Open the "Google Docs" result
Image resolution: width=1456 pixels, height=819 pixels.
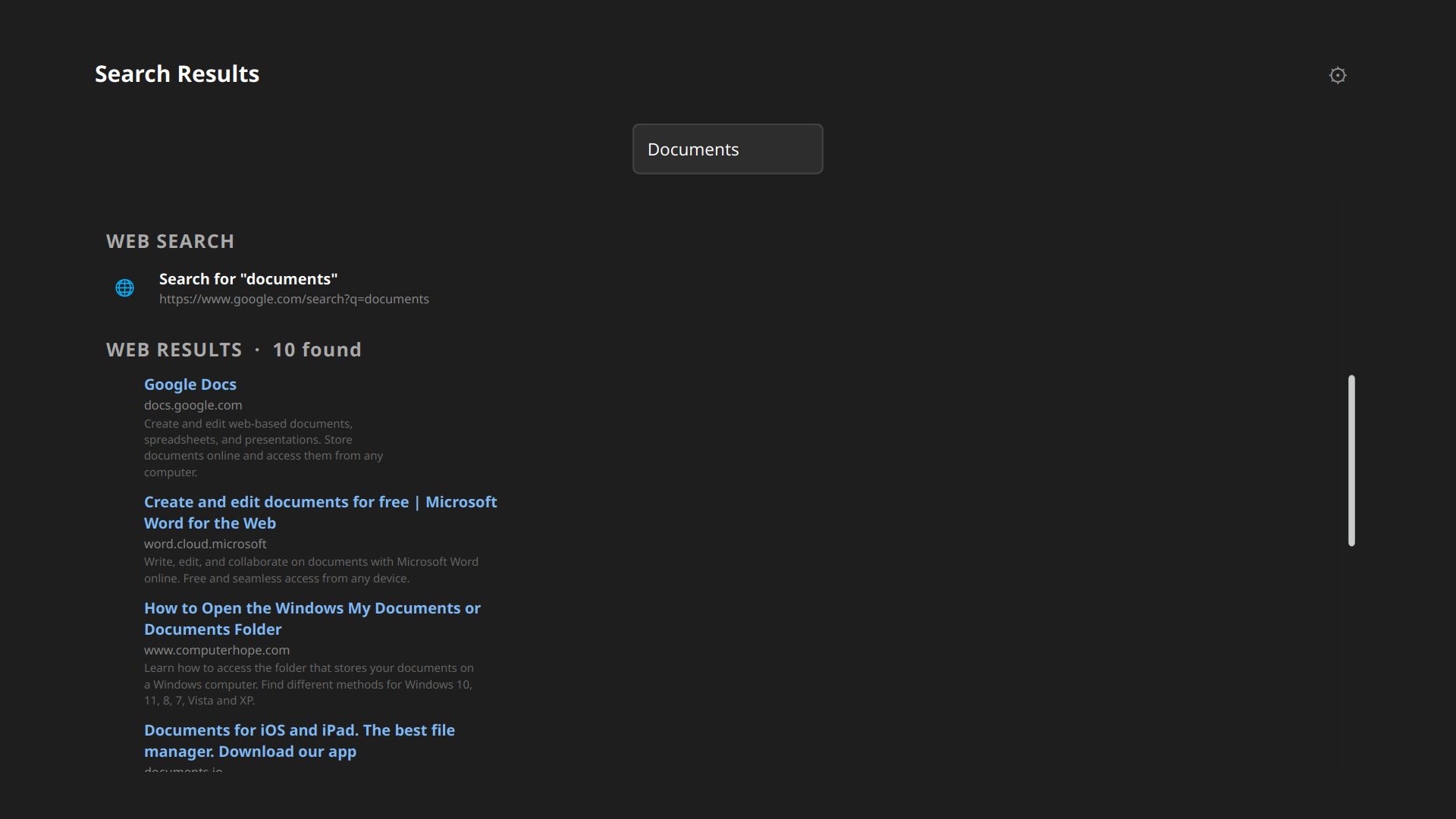190,384
